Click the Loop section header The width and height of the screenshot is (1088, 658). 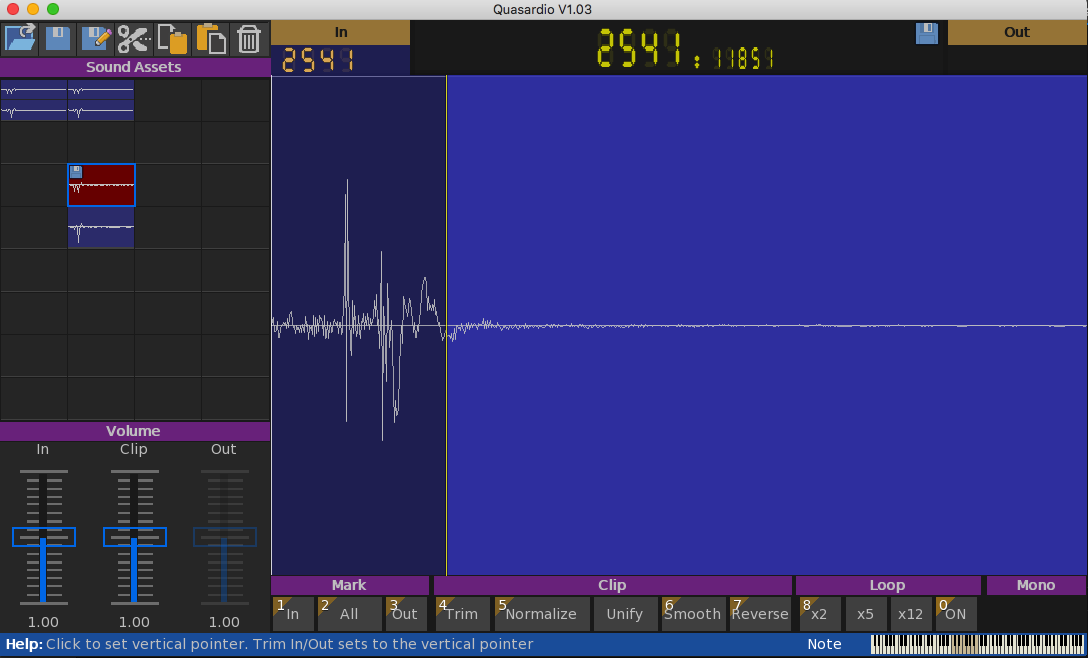click(x=888, y=585)
